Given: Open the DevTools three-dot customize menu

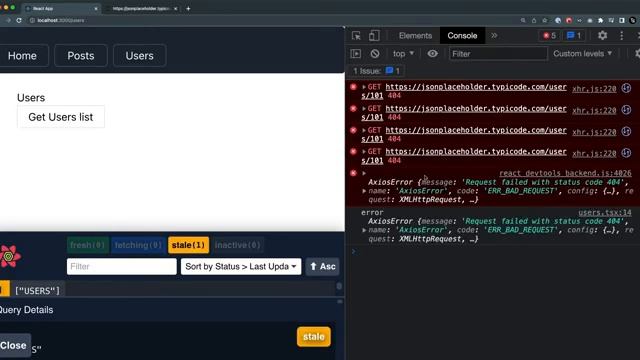Looking at the screenshot, I should point(622,36).
